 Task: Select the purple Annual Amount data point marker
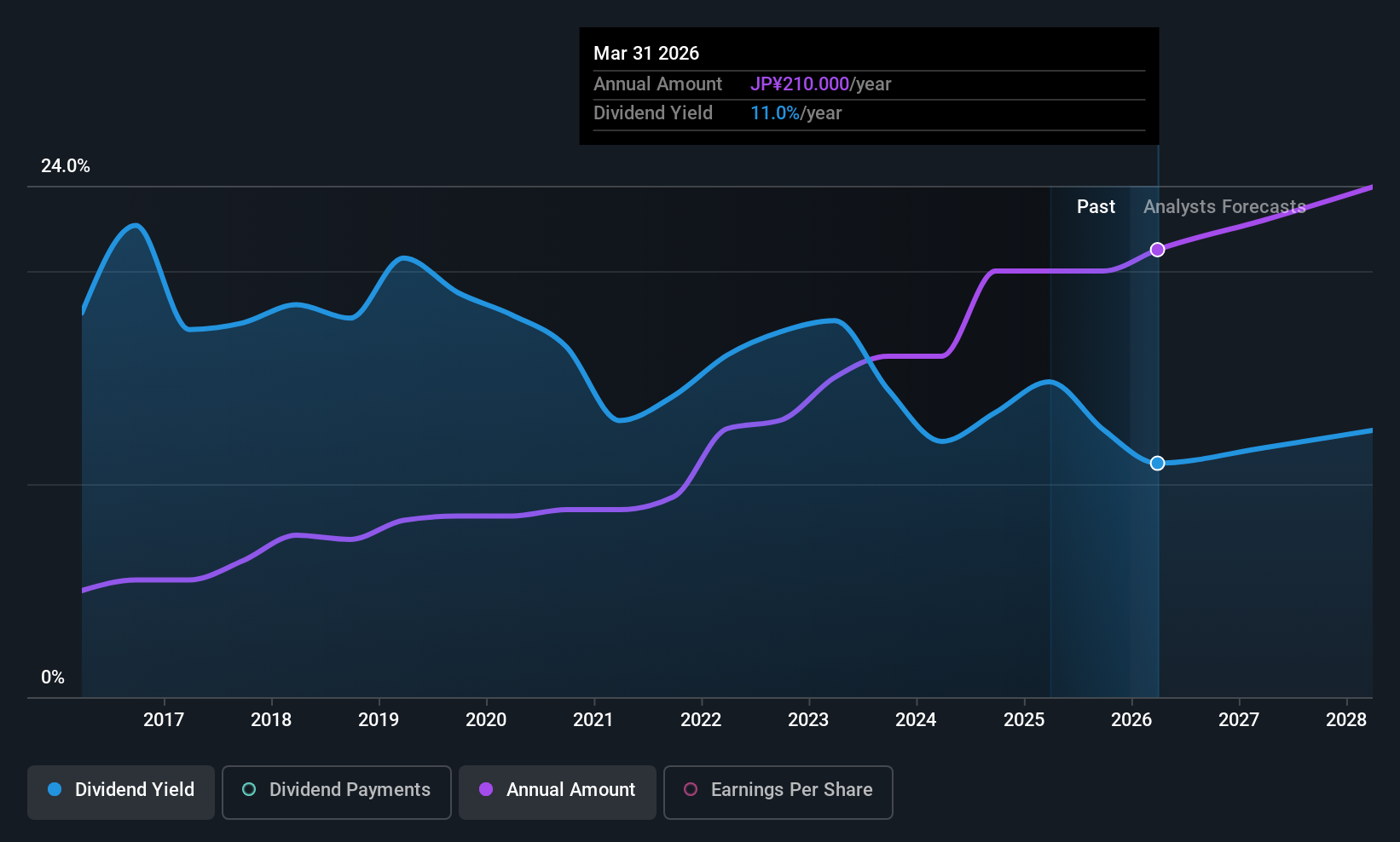[x=1157, y=250]
